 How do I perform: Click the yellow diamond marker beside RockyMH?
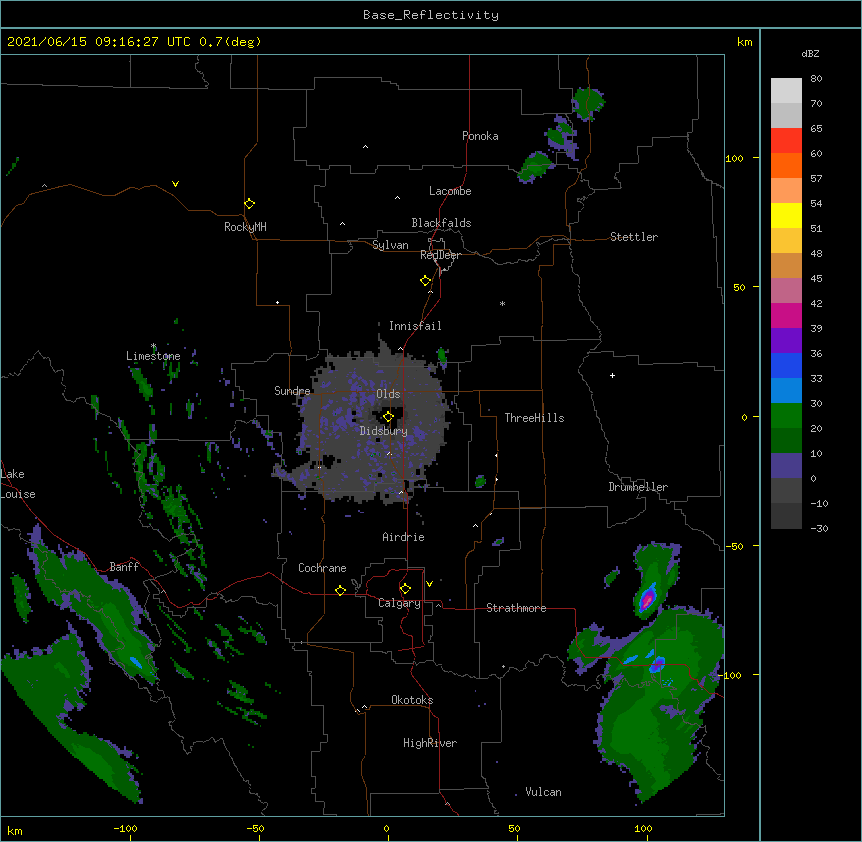(249, 204)
